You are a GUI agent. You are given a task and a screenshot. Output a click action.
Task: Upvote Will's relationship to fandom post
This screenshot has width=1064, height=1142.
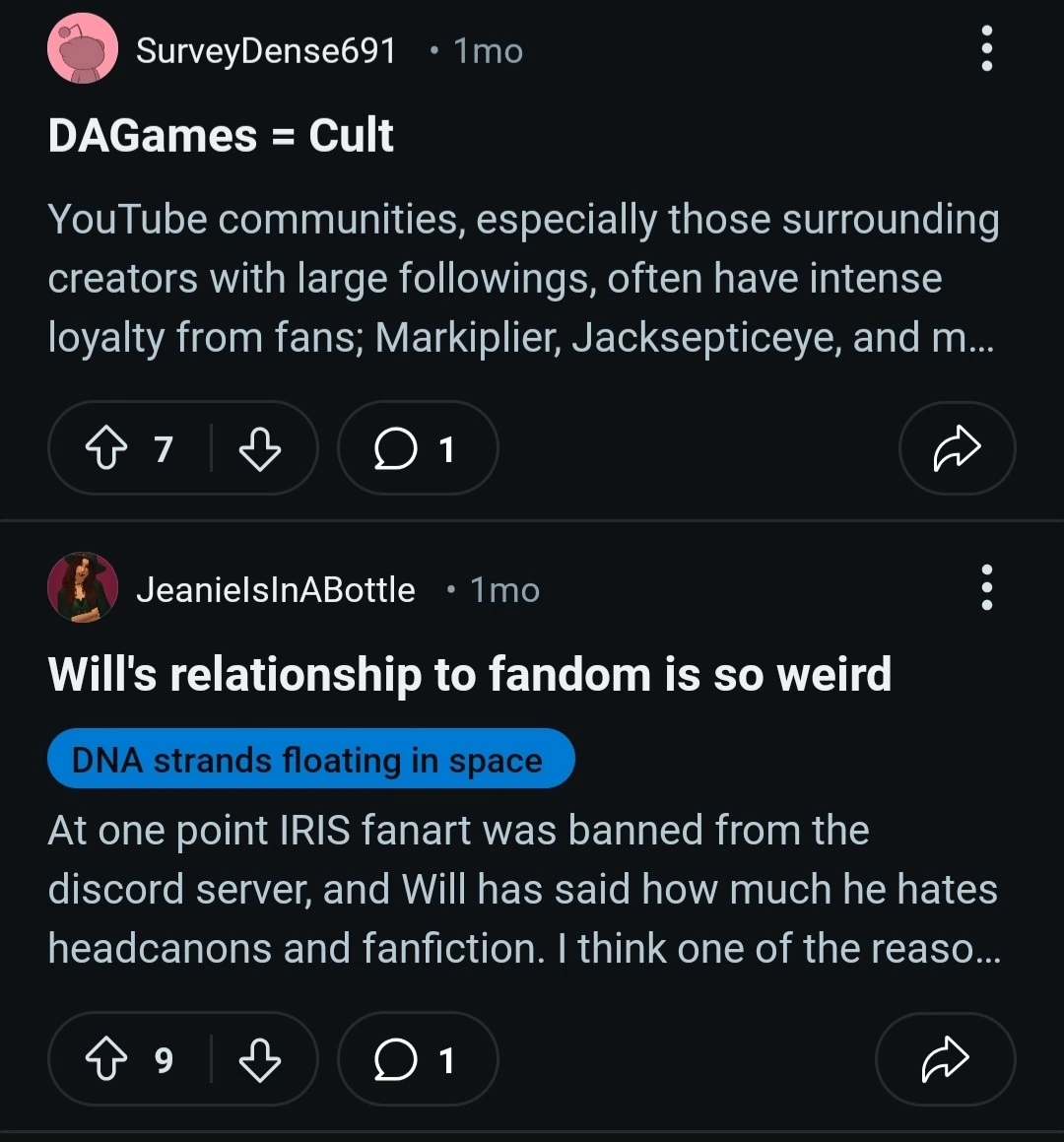(x=106, y=1059)
